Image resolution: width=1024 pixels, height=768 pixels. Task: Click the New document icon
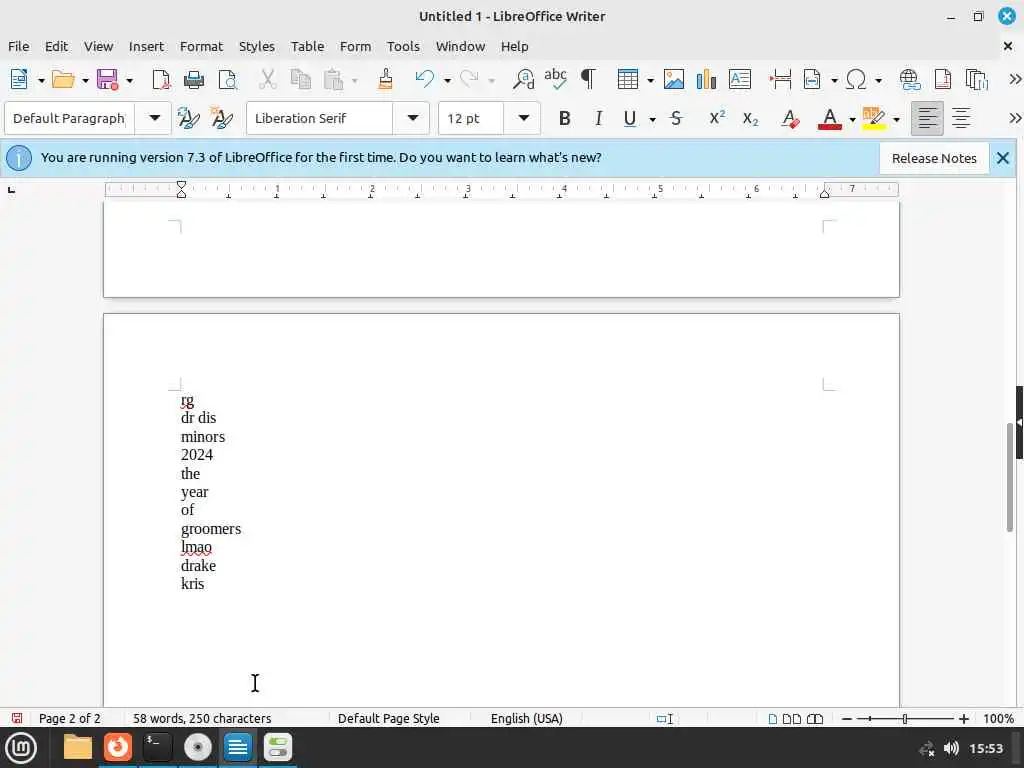19,79
